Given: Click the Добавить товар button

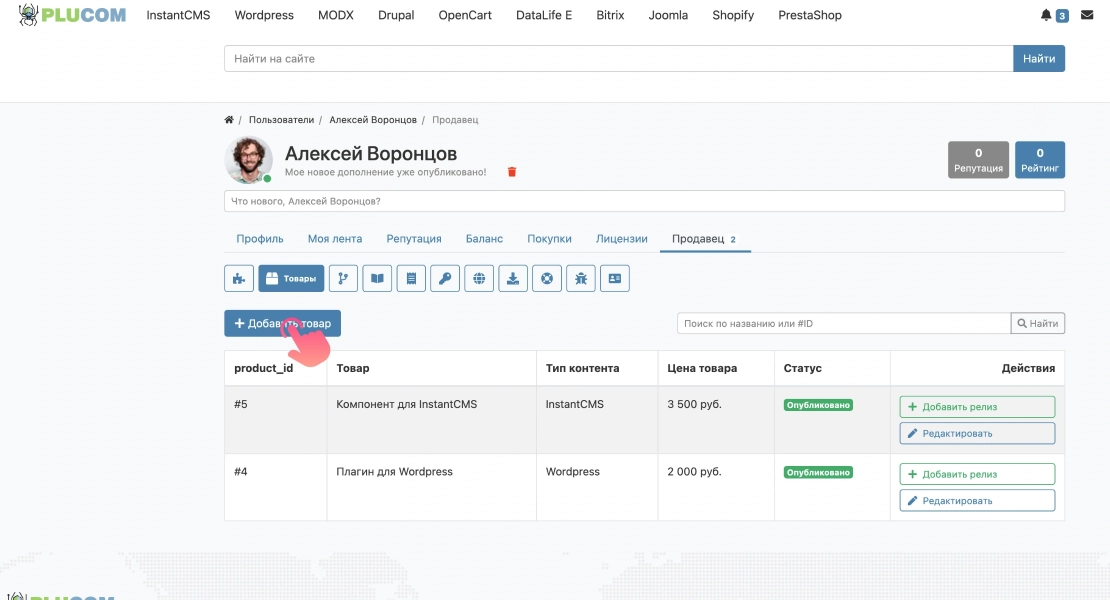Looking at the screenshot, I should [282, 323].
